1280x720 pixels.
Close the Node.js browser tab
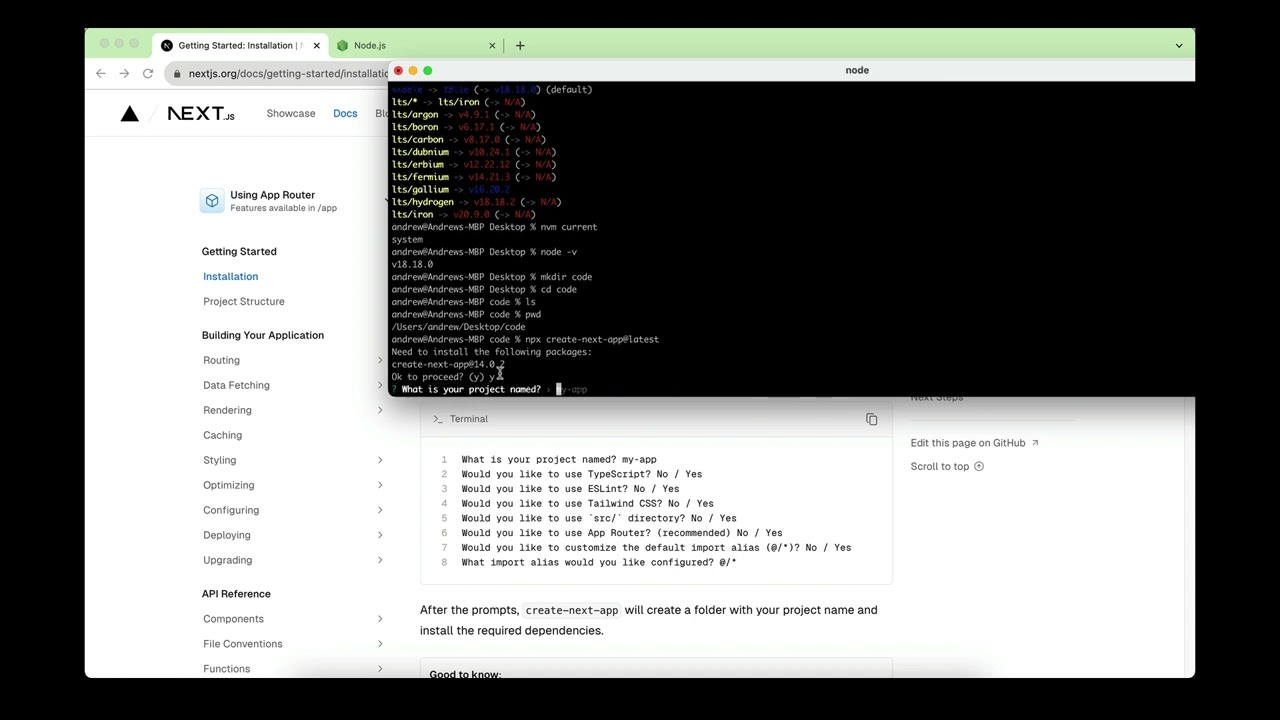[x=492, y=45]
